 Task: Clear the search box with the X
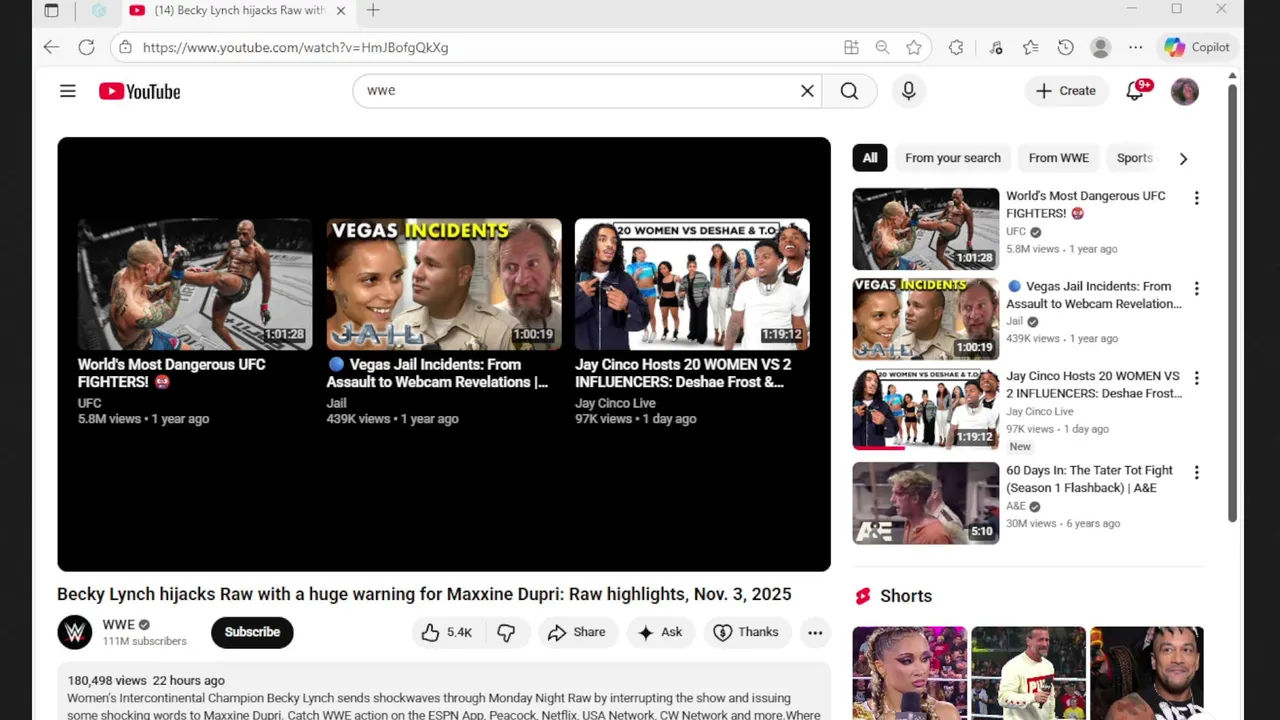coord(807,91)
